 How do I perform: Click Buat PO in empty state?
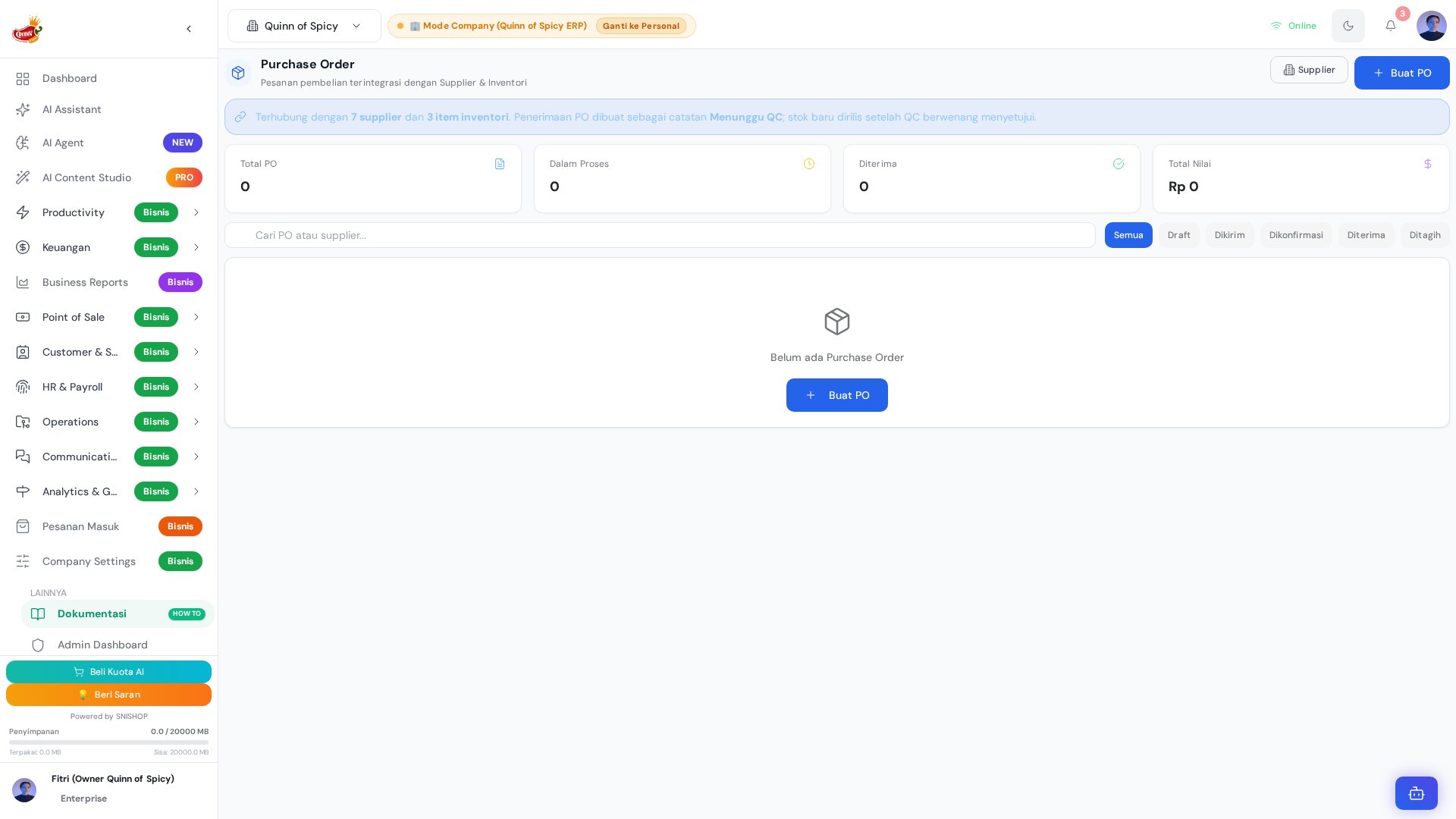click(x=837, y=395)
